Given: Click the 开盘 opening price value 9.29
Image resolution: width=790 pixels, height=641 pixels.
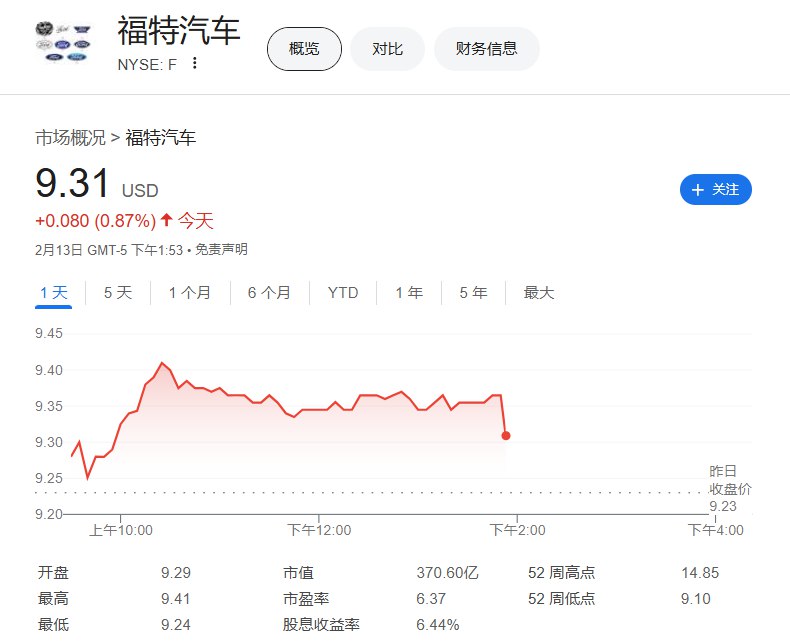Looking at the screenshot, I should tap(176, 573).
